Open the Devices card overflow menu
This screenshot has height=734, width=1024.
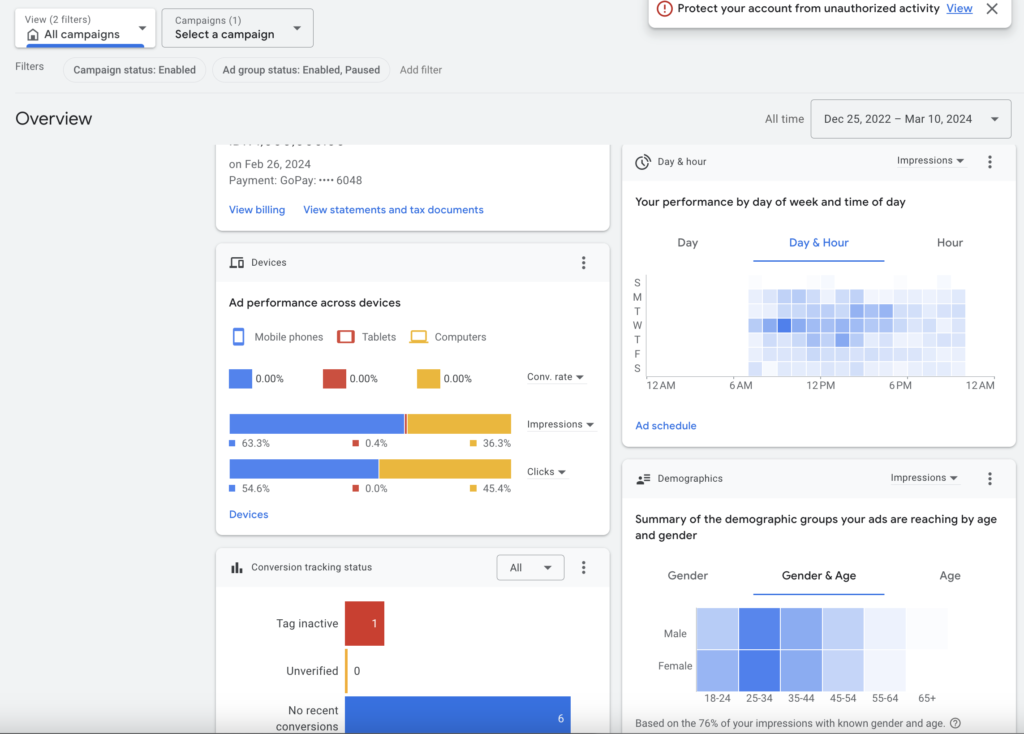tap(584, 262)
